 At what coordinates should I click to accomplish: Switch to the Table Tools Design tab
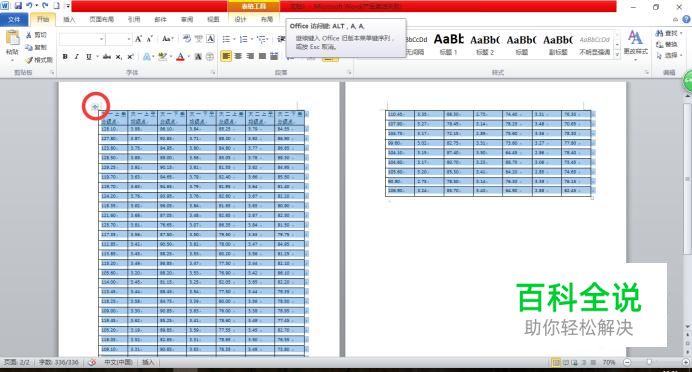pos(241,19)
